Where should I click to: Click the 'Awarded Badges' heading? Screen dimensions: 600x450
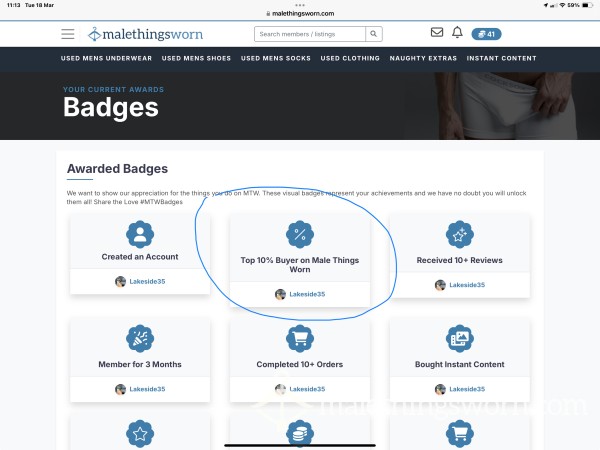point(117,169)
